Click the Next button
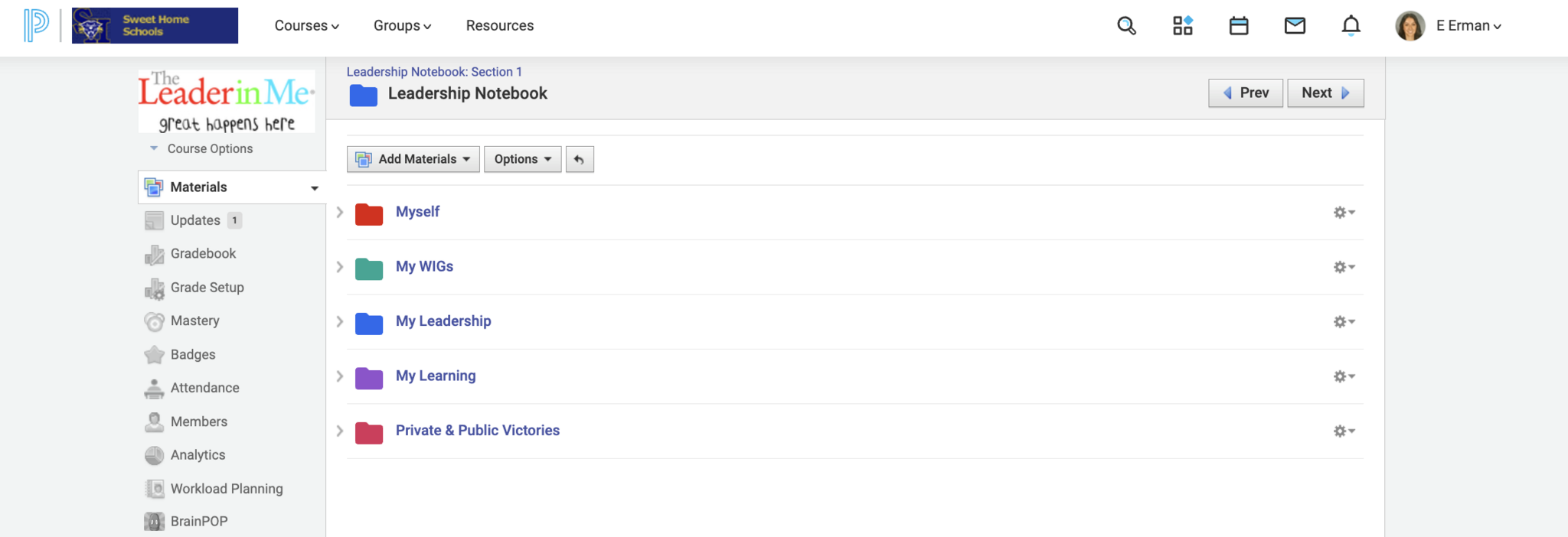The width and height of the screenshot is (1568, 537). pyautogui.click(x=1325, y=93)
